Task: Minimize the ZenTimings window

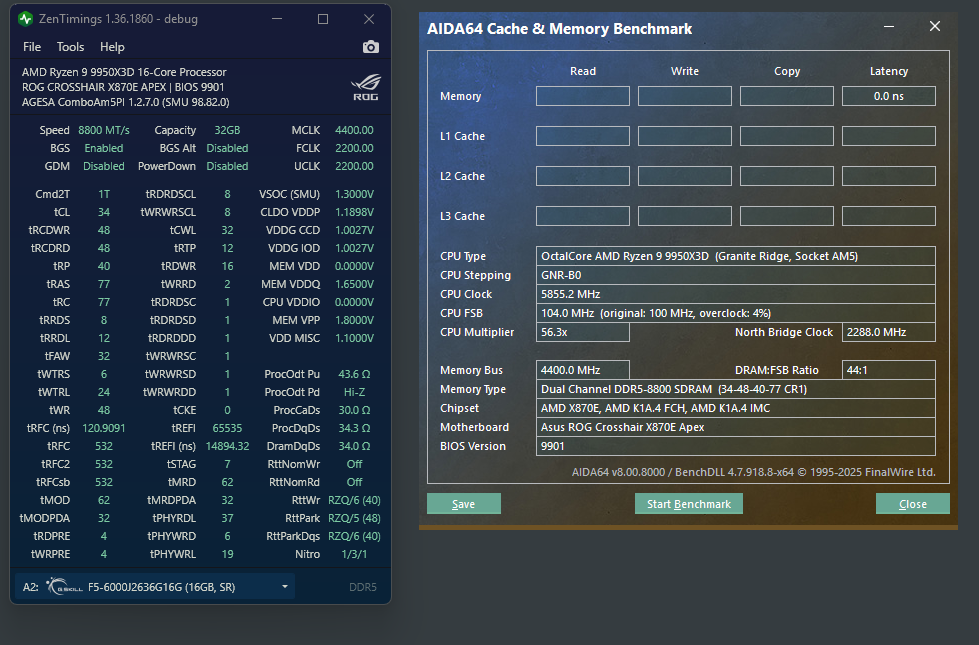Action: pyautogui.click(x=277, y=19)
